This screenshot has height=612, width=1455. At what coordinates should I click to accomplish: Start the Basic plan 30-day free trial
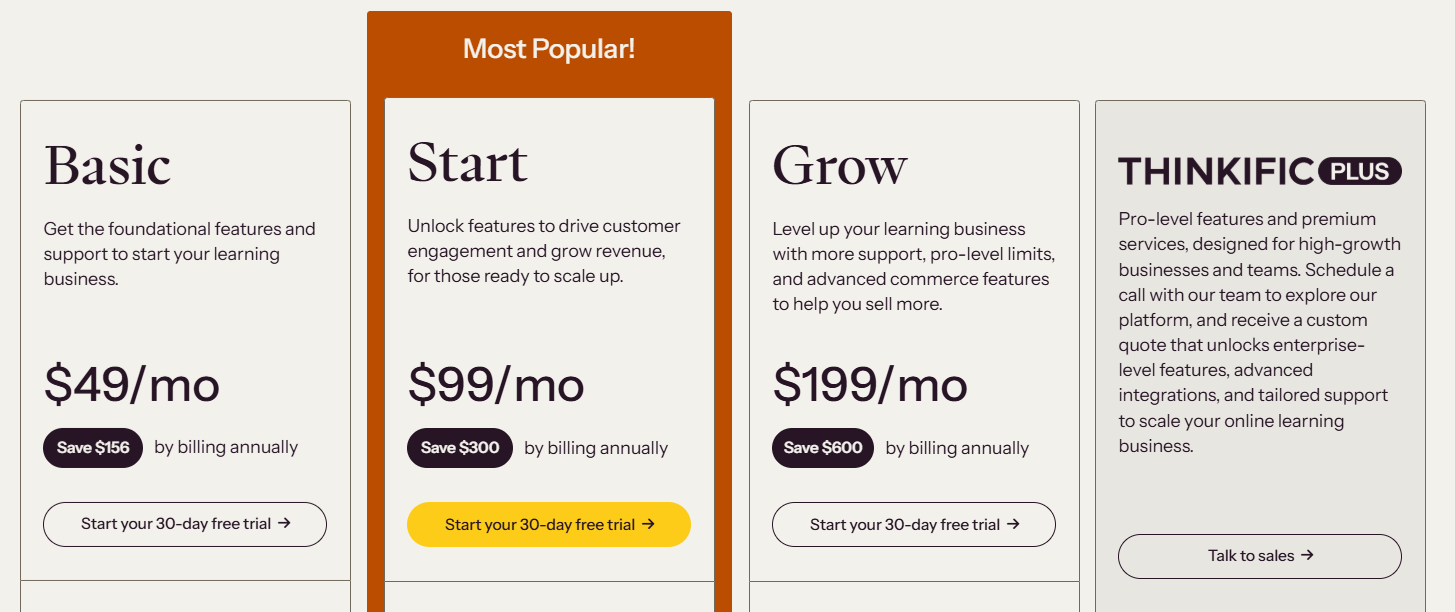184,523
